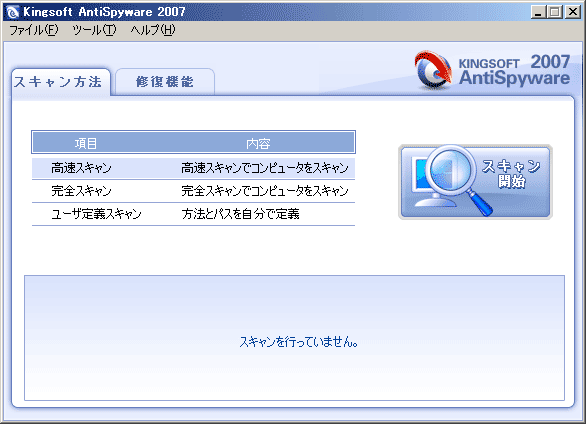Click the 方法とパスを自分で定義 description
This screenshot has width=586, height=424.
click(240, 214)
